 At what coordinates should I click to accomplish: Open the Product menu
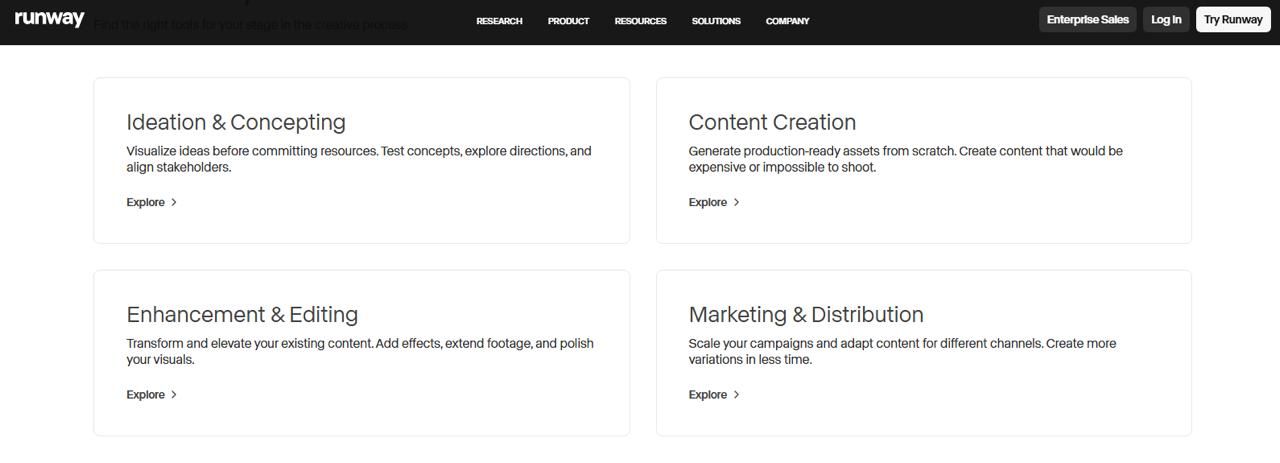568,21
